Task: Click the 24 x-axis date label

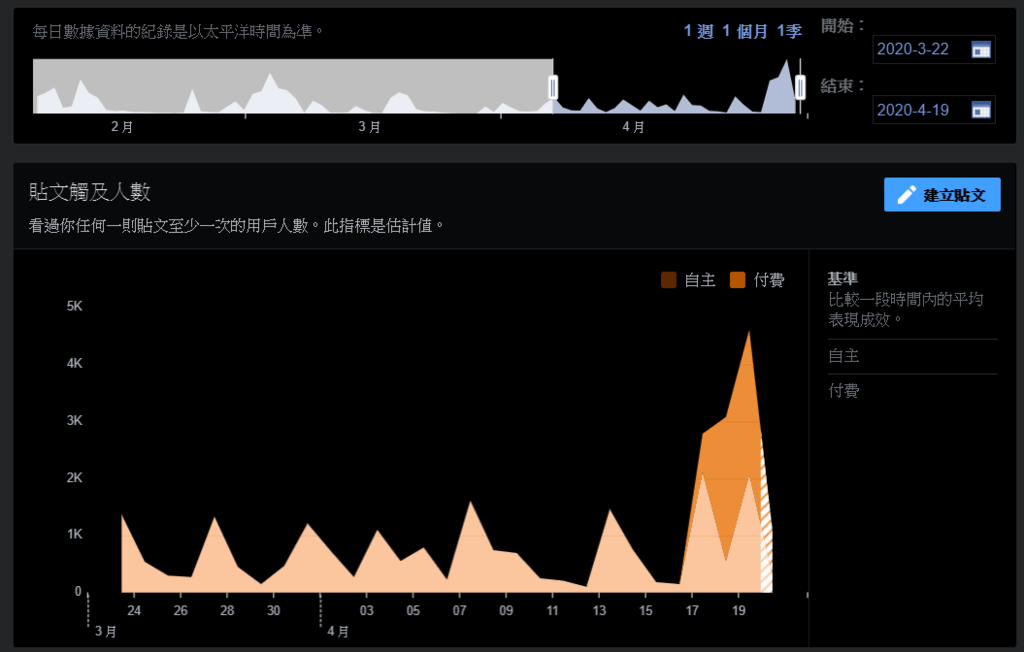Action: point(134,610)
